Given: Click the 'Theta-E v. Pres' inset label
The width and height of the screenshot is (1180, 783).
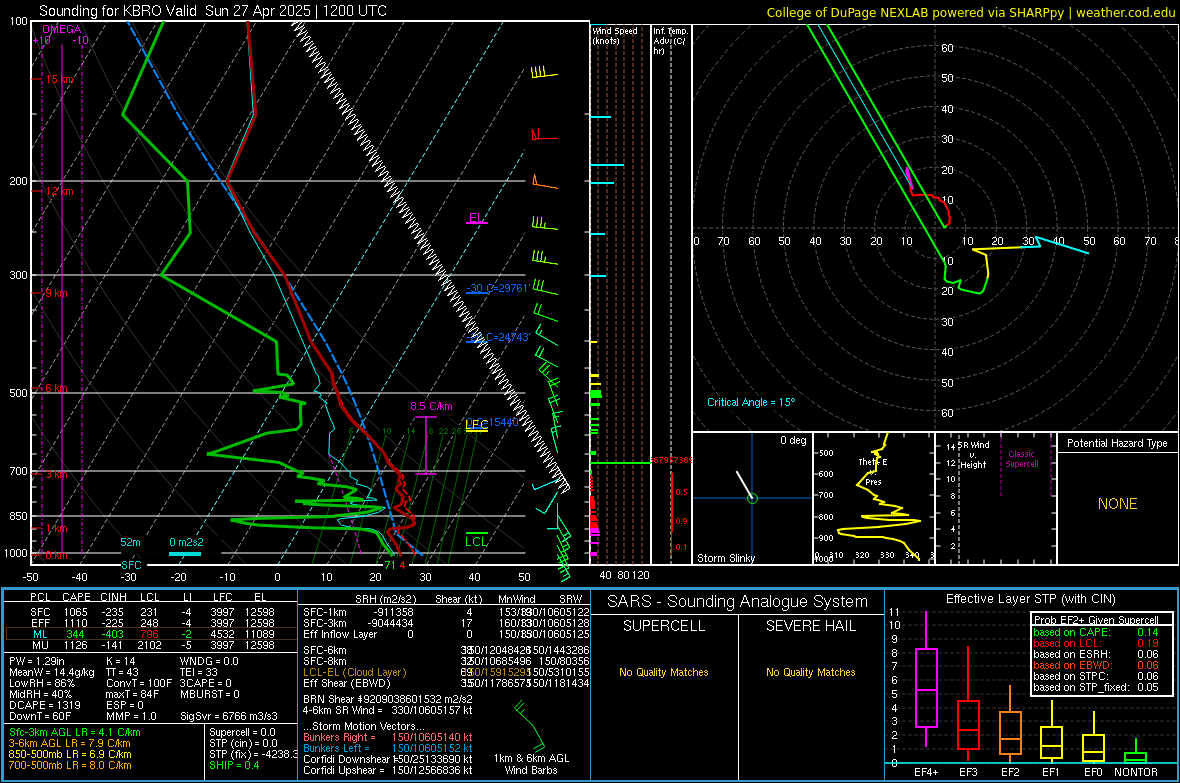Looking at the screenshot, I should [x=873, y=471].
